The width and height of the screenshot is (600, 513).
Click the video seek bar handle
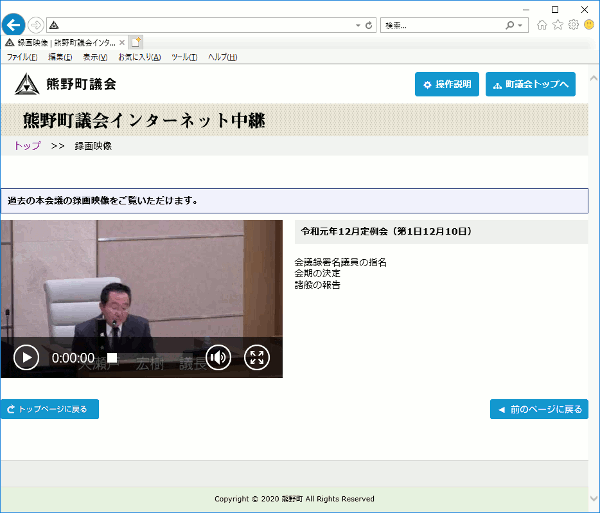click(112, 358)
